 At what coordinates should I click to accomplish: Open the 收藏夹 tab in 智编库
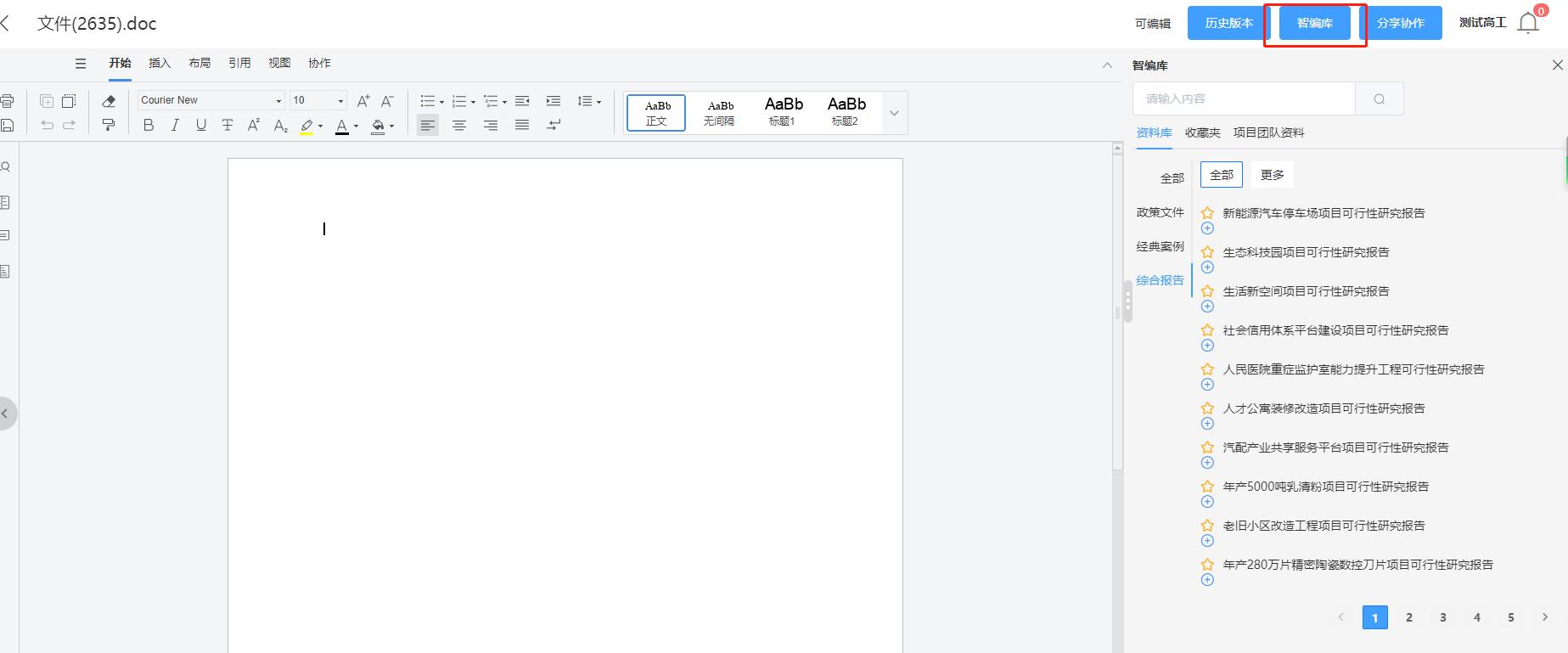(1203, 132)
